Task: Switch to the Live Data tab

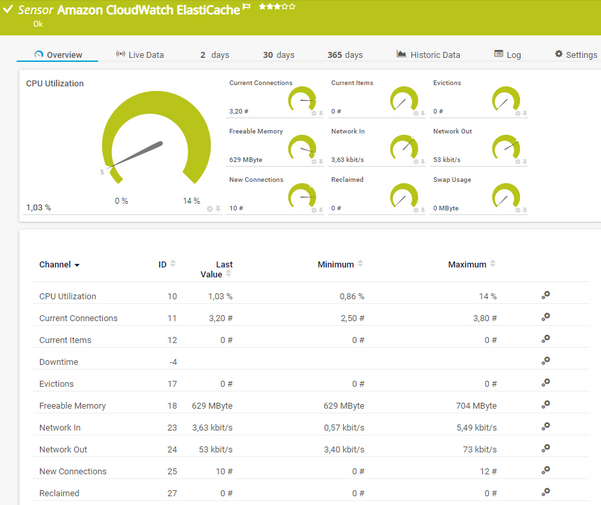Action: click(140, 55)
